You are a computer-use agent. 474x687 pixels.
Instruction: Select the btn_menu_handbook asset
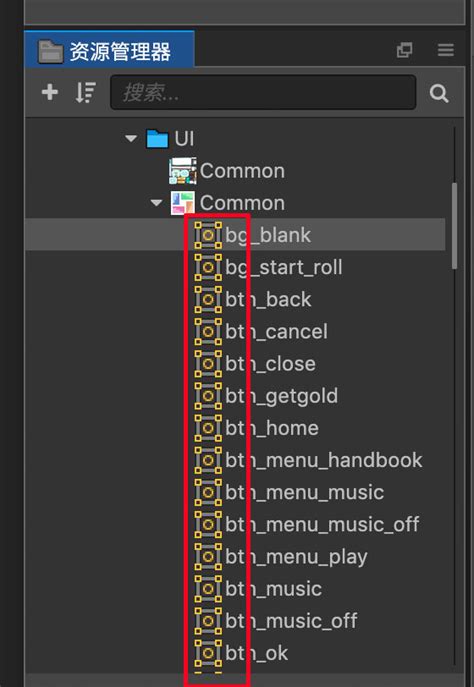click(x=324, y=460)
